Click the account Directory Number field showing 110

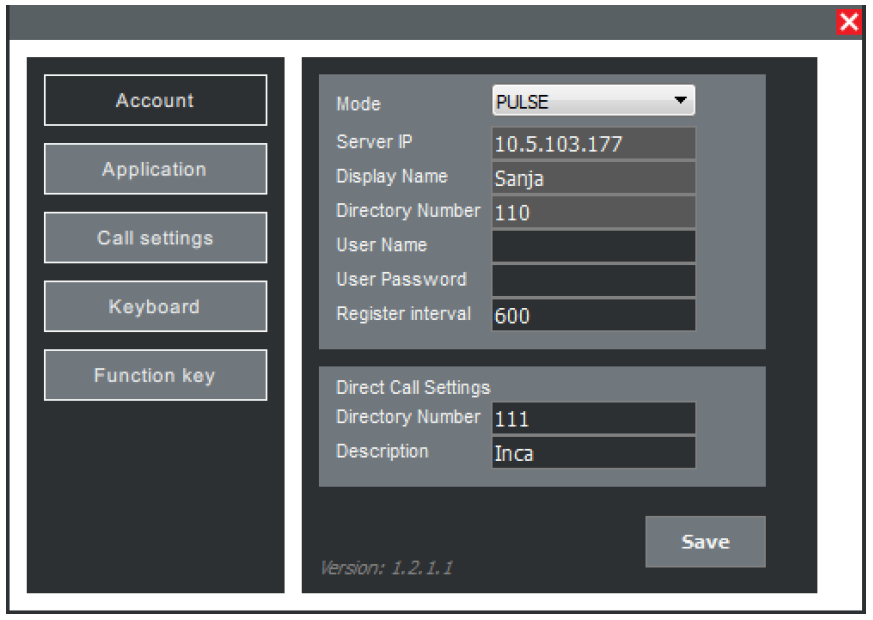593,212
